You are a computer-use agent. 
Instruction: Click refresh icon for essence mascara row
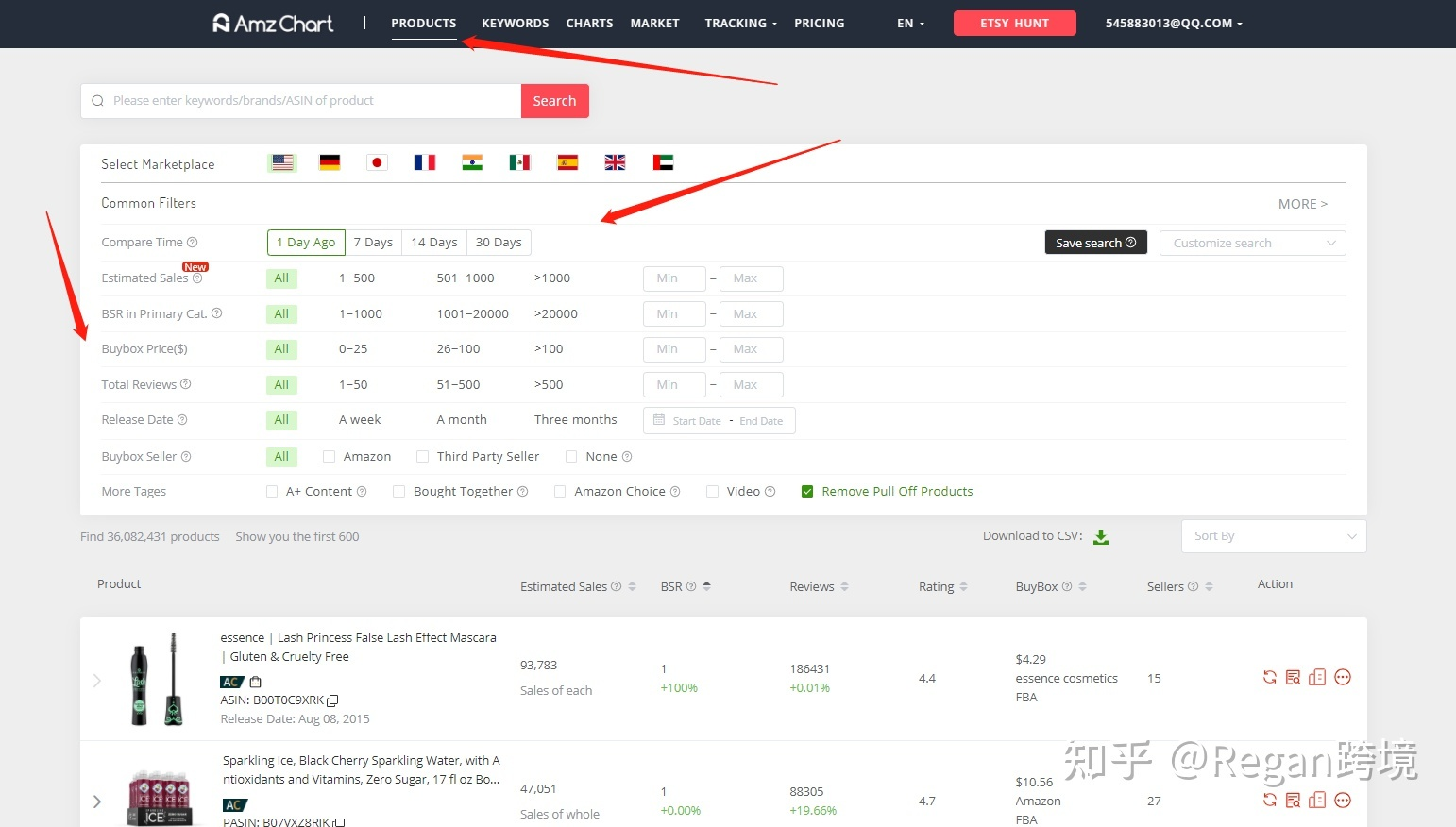(x=1270, y=677)
